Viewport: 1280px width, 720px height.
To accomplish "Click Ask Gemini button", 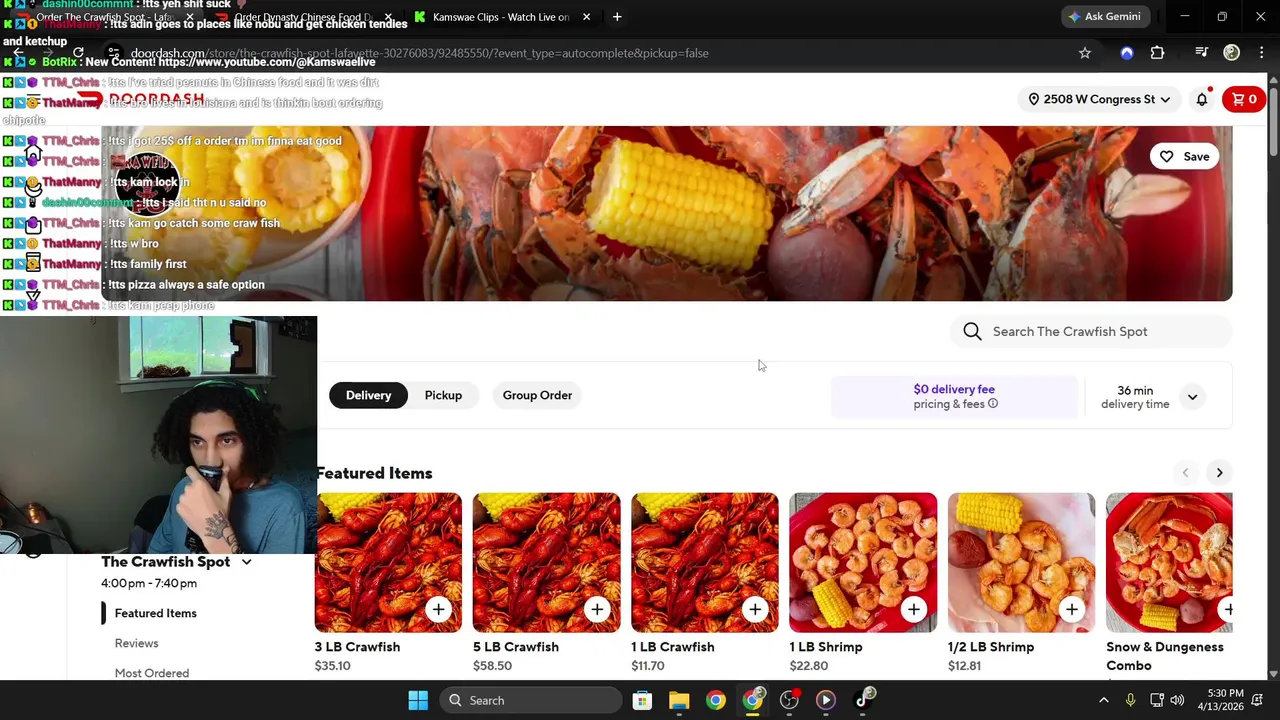I will pyautogui.click(x=1104, y=17).
